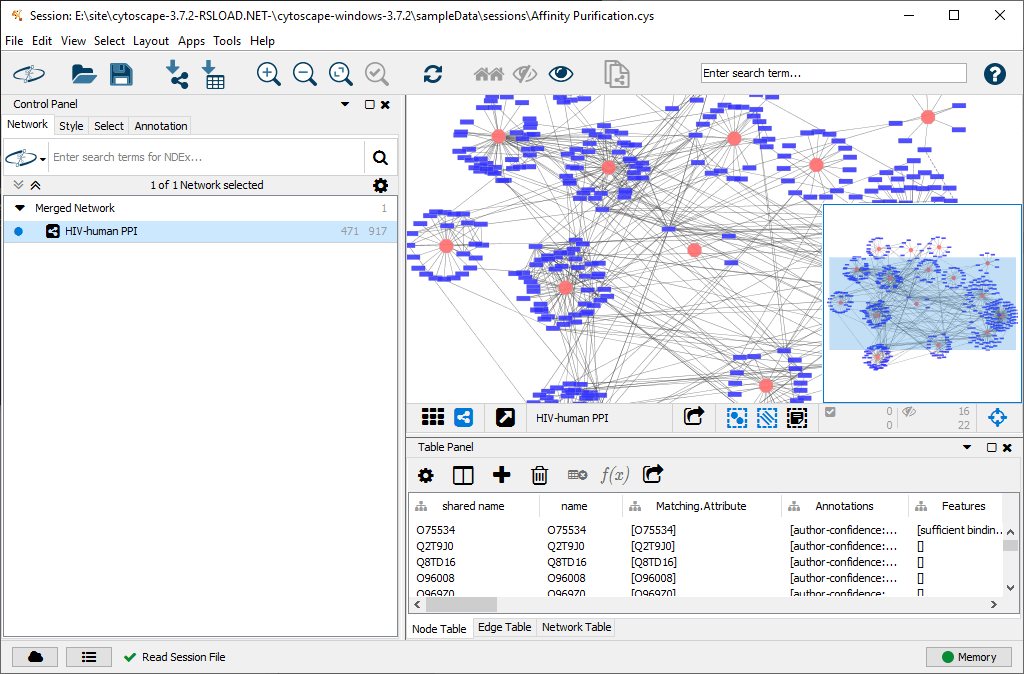Click the Enter search term field
The width and height of the screenshot is (1024, 674).
tap(833, 73)
